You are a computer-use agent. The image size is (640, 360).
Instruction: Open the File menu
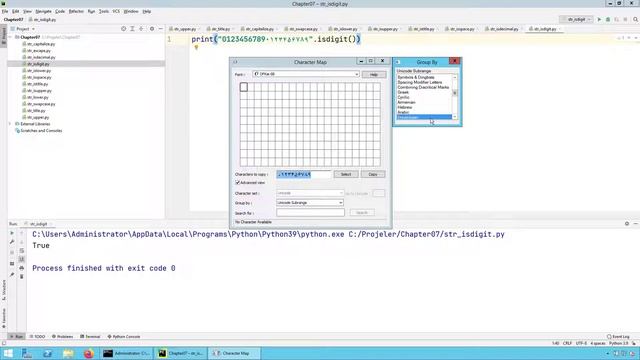tap(5, 11)
